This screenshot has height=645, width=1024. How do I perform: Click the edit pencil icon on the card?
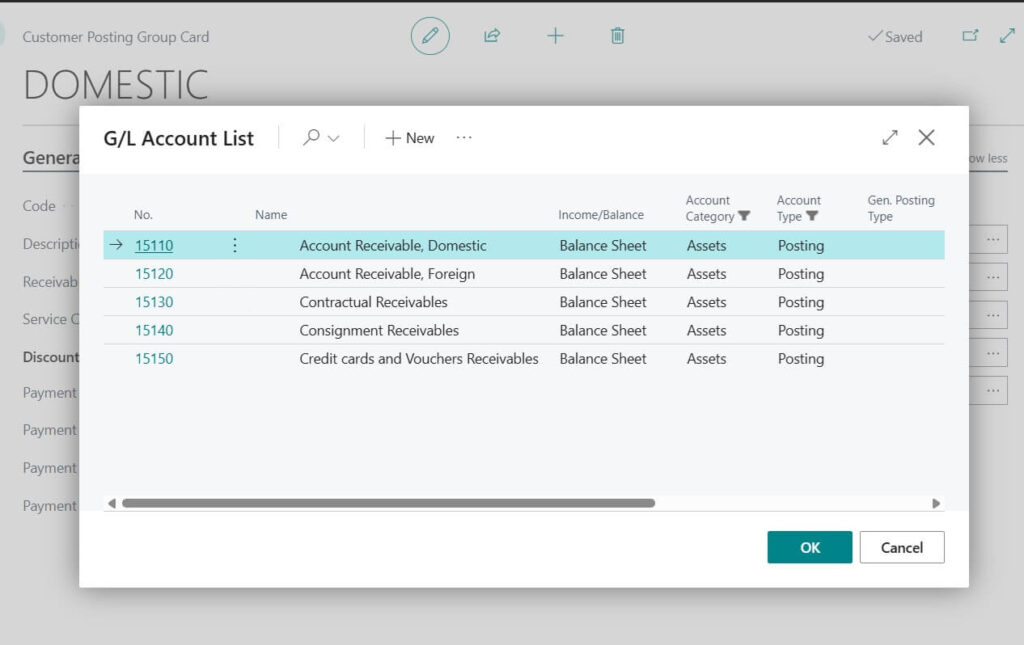point(430,36)
